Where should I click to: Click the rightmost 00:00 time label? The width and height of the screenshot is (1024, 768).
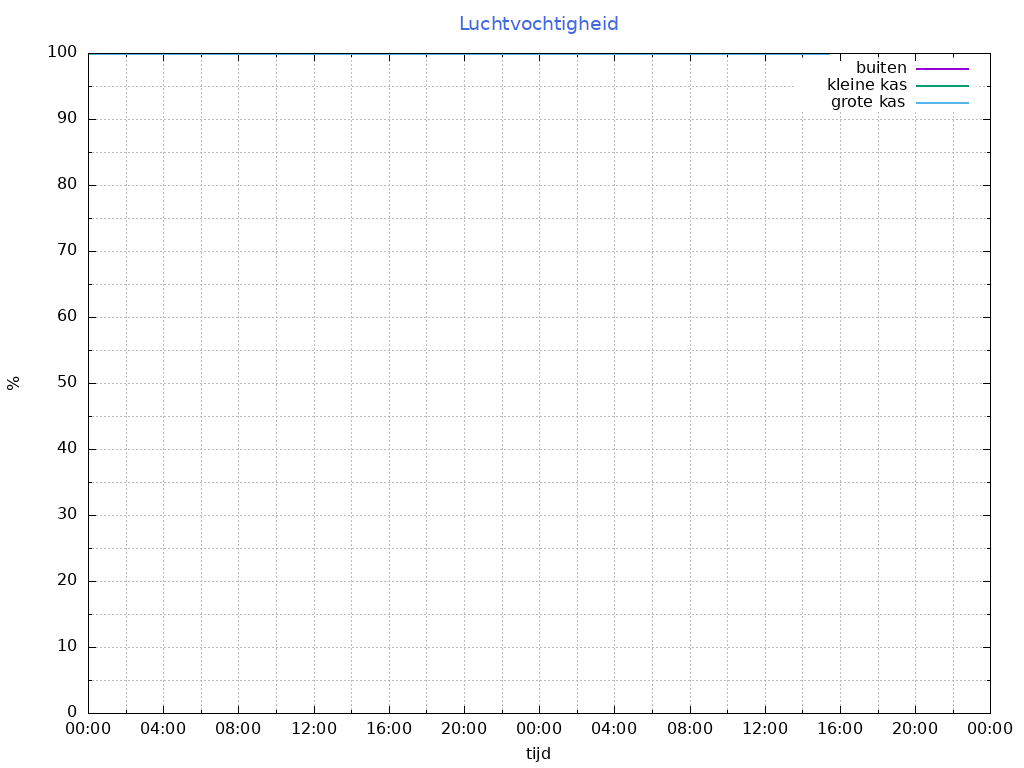[x=990, y=729]
